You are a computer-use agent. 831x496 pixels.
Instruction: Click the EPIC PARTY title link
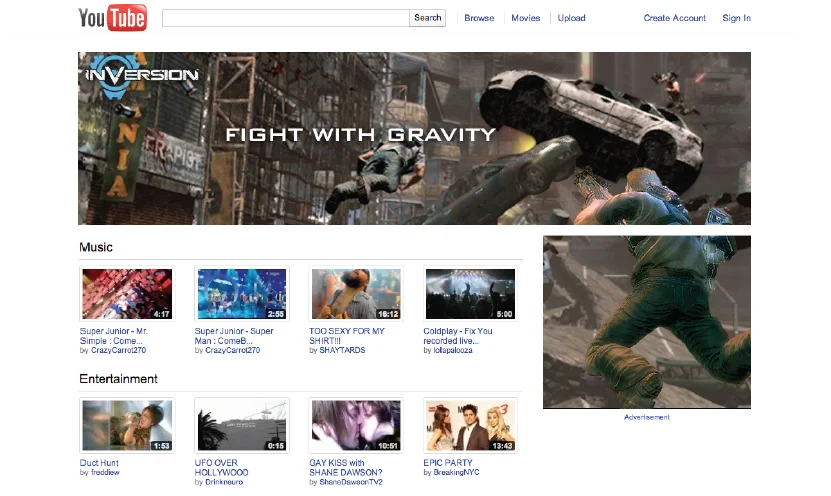448,463
